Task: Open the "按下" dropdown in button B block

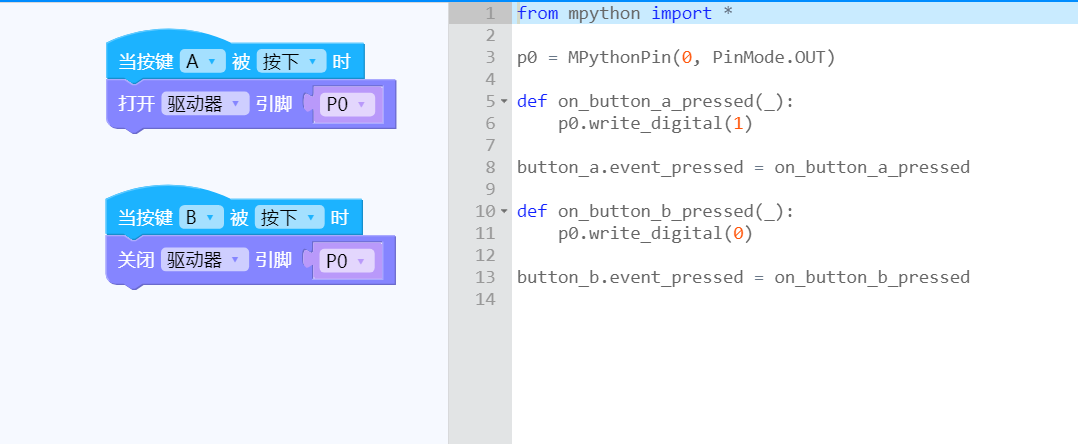Action: (x=289, y=217)
